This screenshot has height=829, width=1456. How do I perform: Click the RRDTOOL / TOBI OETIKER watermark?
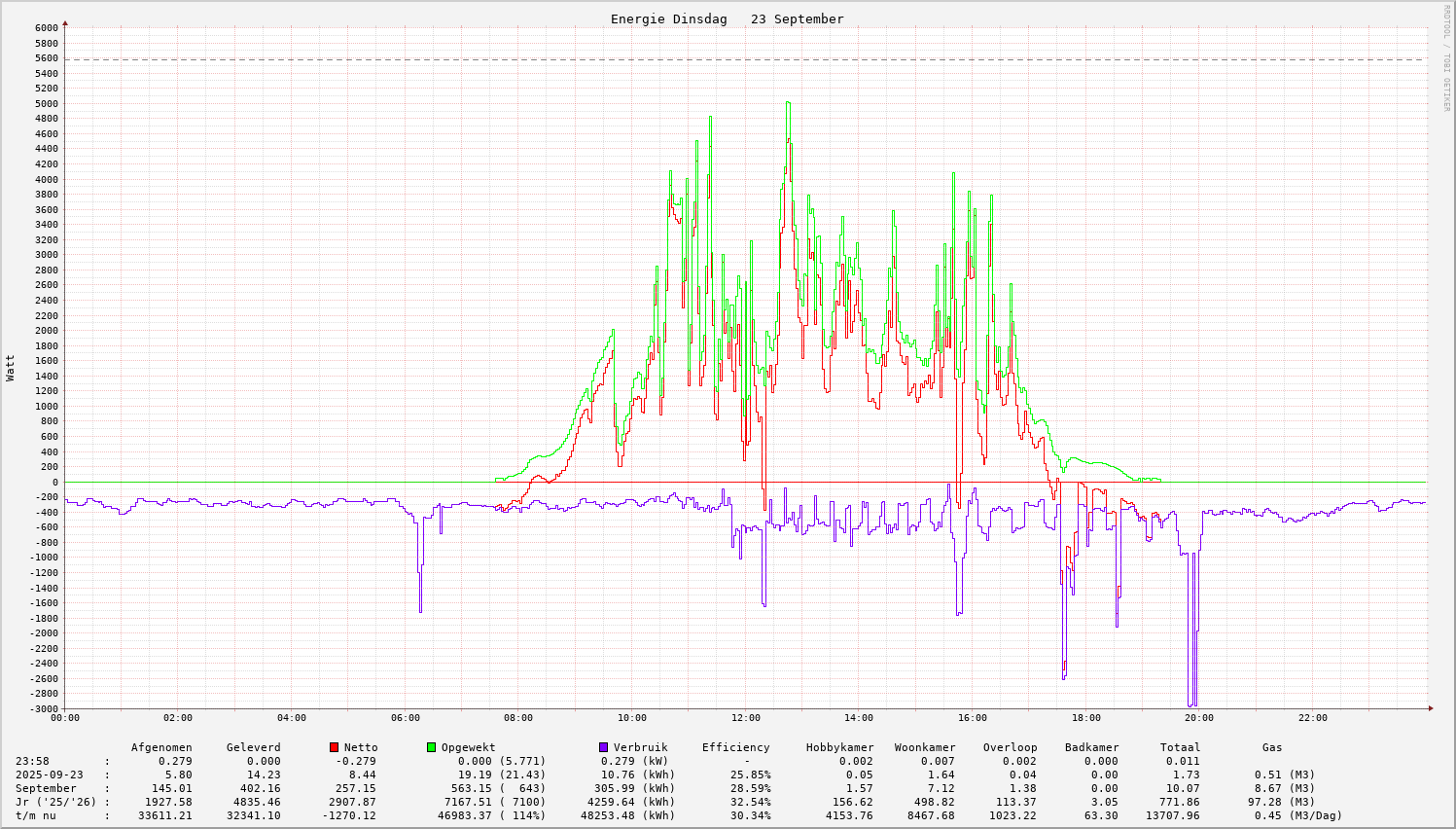[1446, 58]
